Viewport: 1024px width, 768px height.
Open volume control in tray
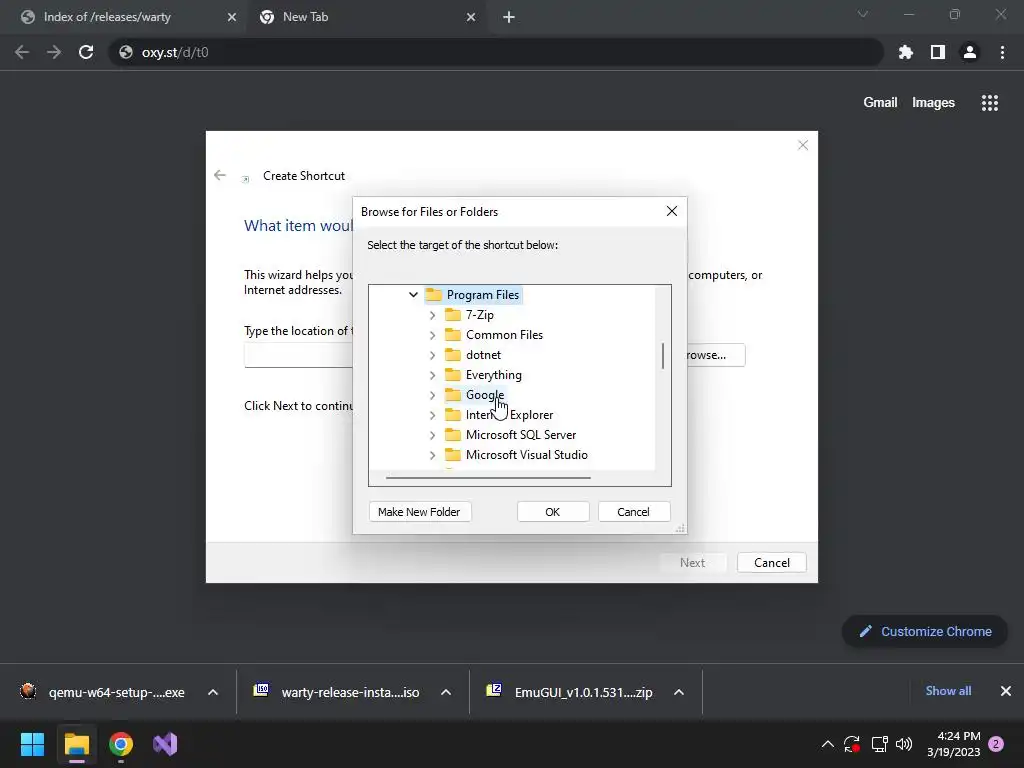pos(904,744)
